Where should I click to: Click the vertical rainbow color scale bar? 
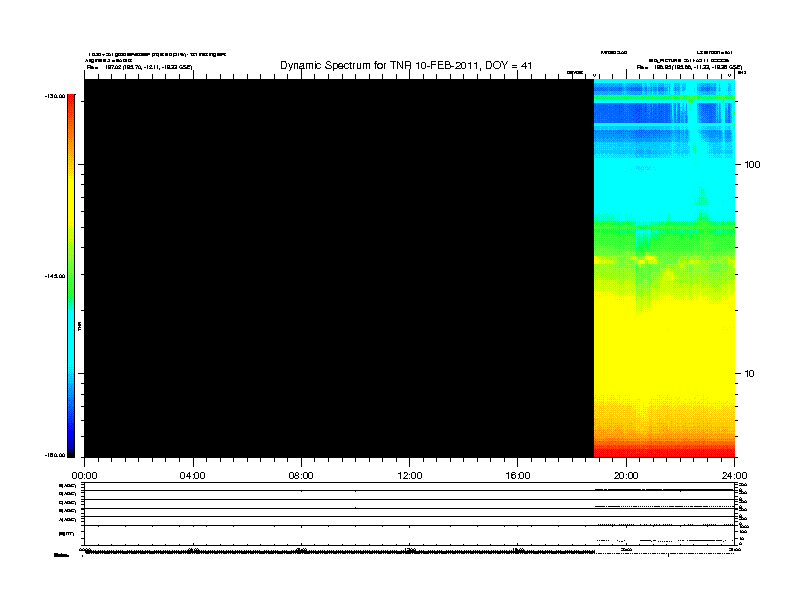pos(71,276)
